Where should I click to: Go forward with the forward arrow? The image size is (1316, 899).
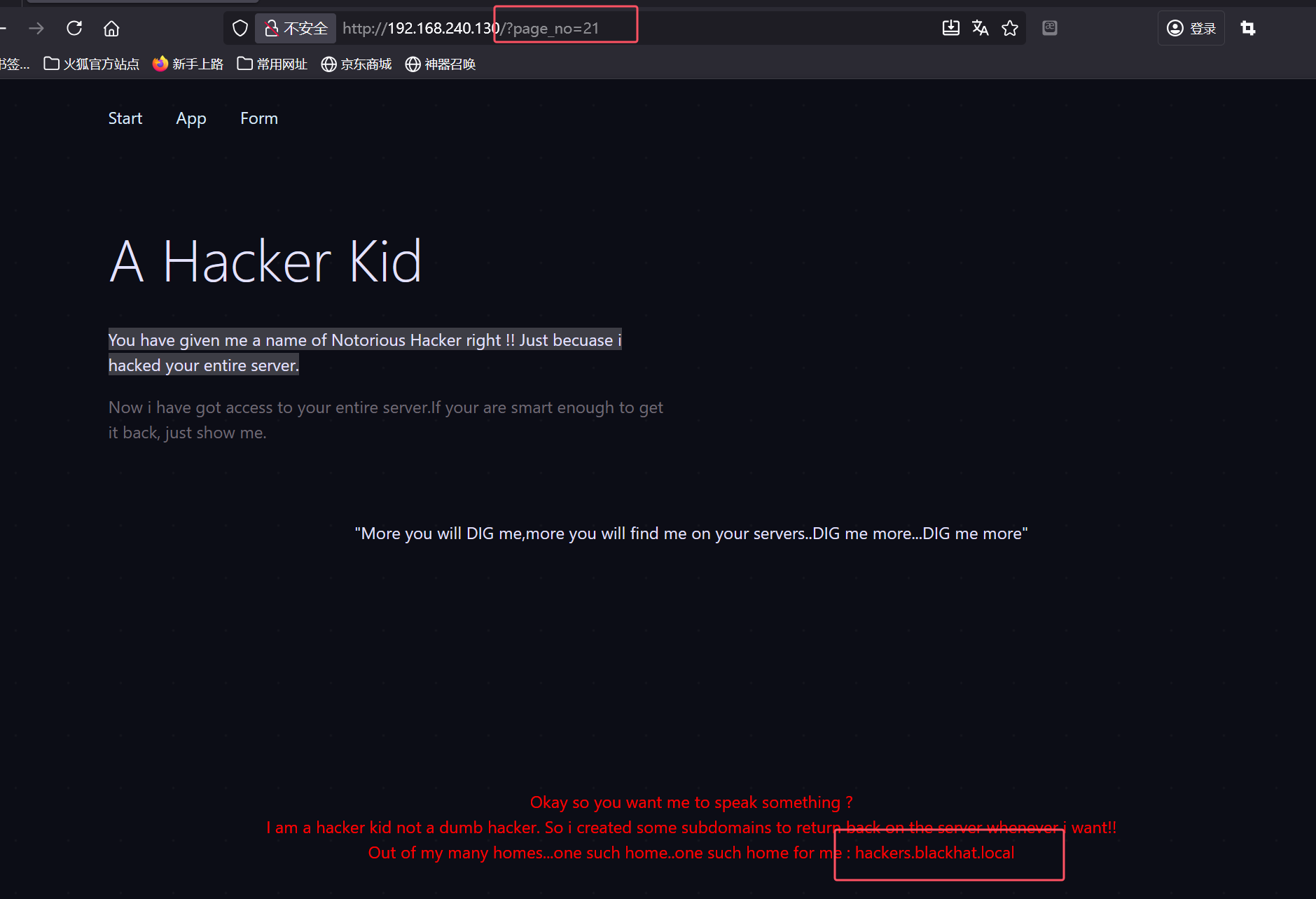point(36,28)
